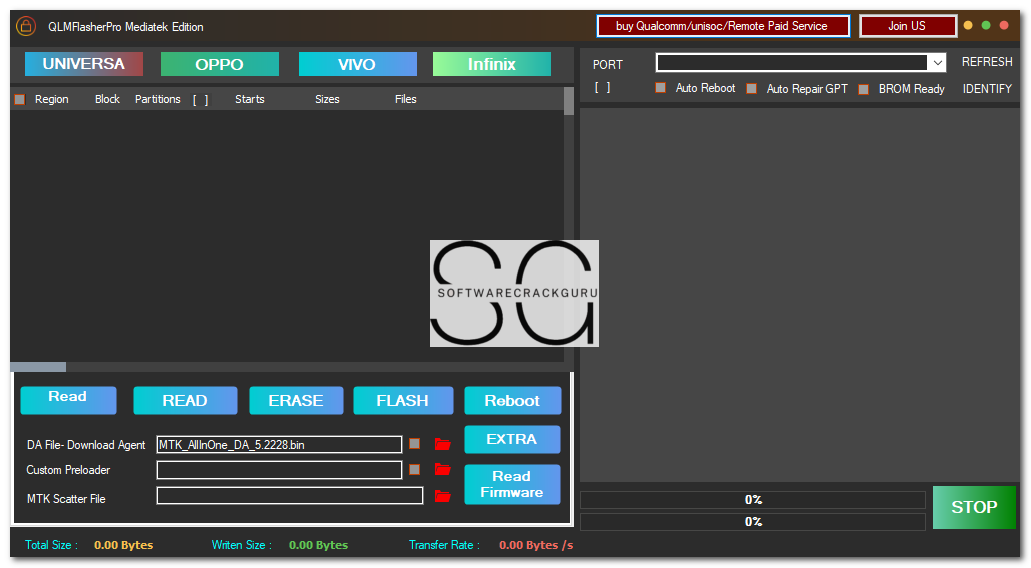Click the red close dot

point(1004,26)
